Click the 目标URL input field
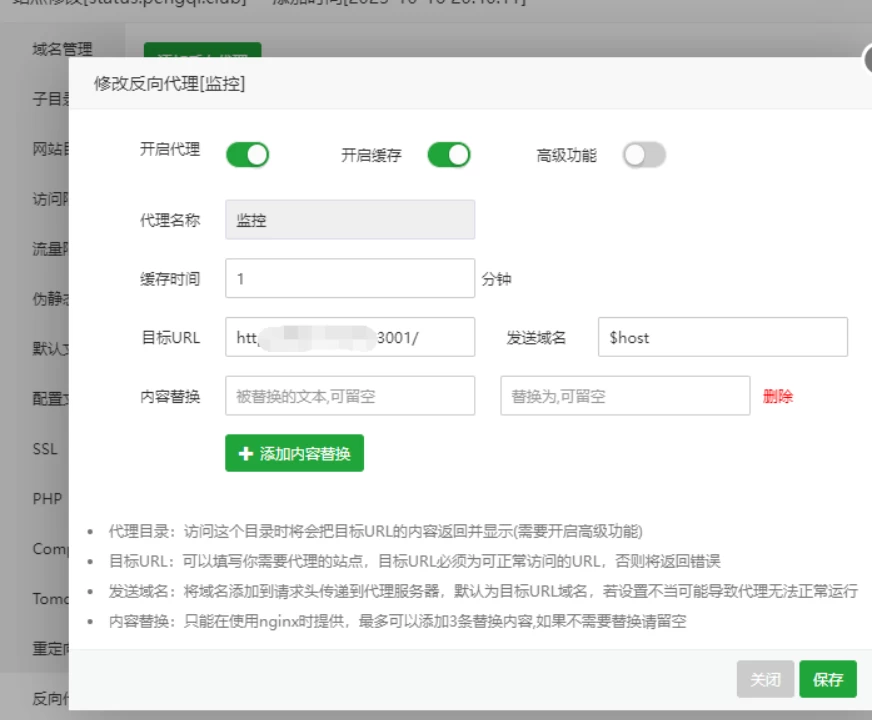Image resolution: width=872 pixels, height=720 pixels. tap(350, 337)
